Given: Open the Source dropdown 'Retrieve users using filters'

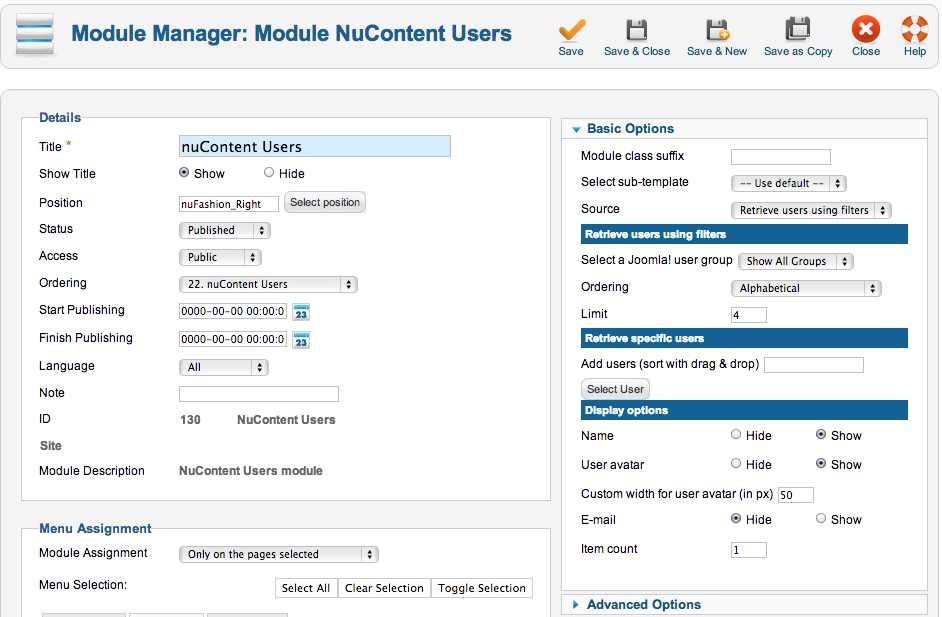Looking at the screenshot, I should click(811, 210).
